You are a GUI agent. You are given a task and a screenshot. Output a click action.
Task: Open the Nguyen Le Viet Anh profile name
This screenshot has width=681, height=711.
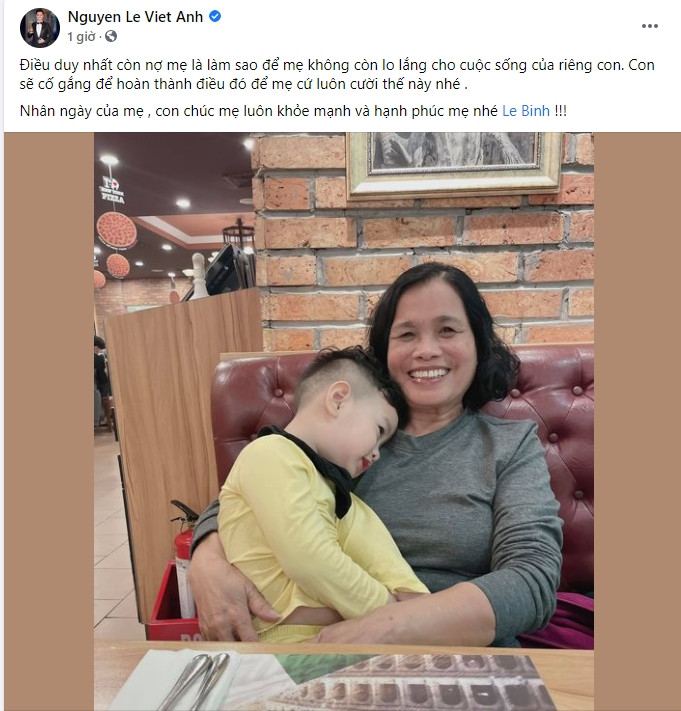[x=135, y=17]
